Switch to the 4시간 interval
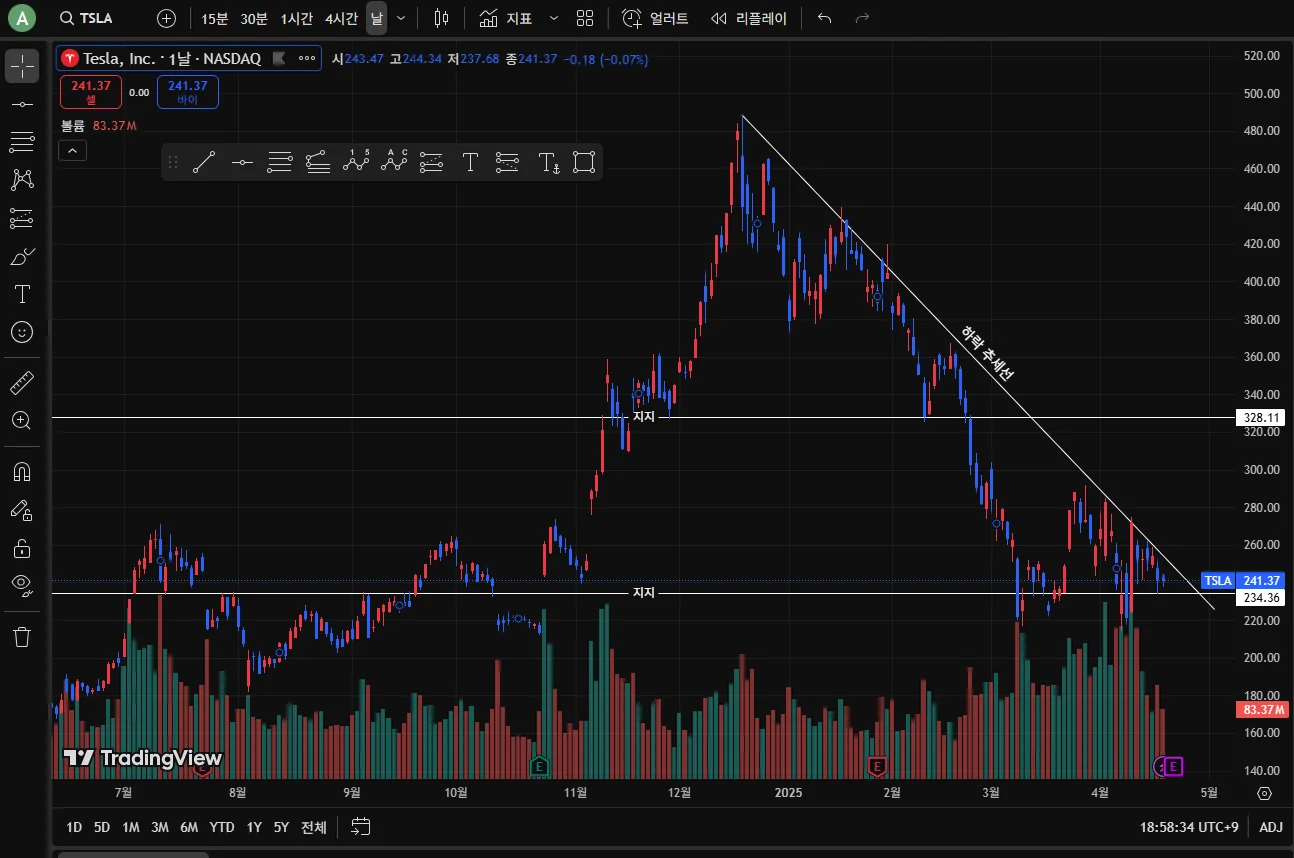This screenshot has height=858, width=1294. tap(341, 18)
